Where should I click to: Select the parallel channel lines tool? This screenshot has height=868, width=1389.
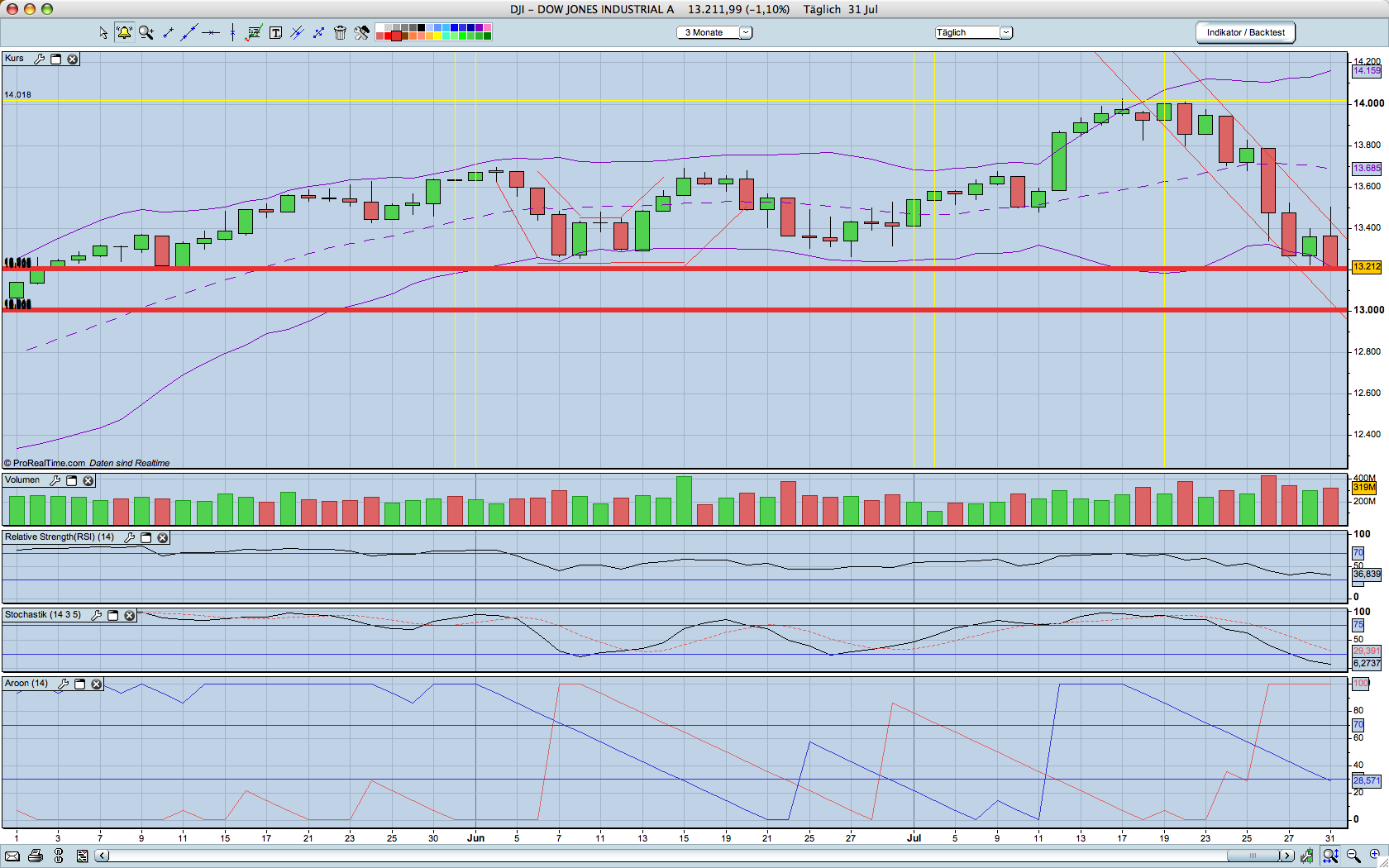pos(297,33)
